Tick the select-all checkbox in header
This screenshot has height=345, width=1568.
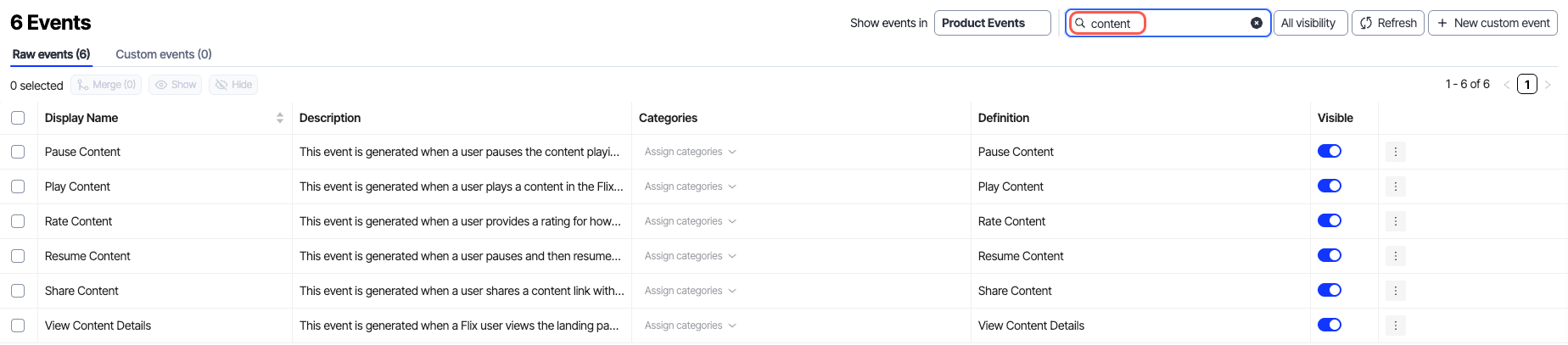coord(18,118)
